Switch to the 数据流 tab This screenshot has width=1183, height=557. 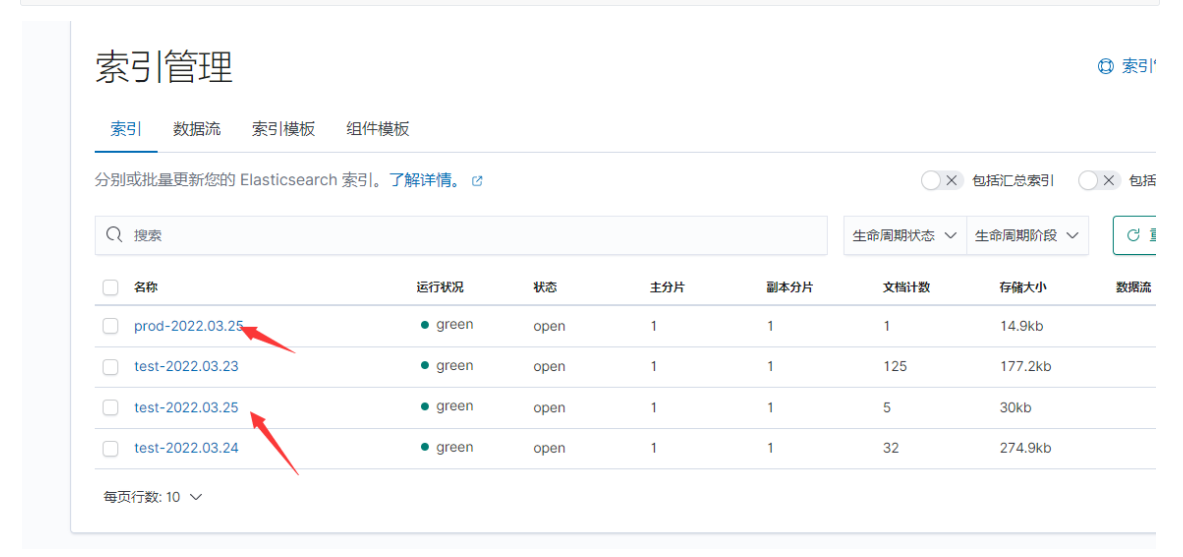point(197,129)
